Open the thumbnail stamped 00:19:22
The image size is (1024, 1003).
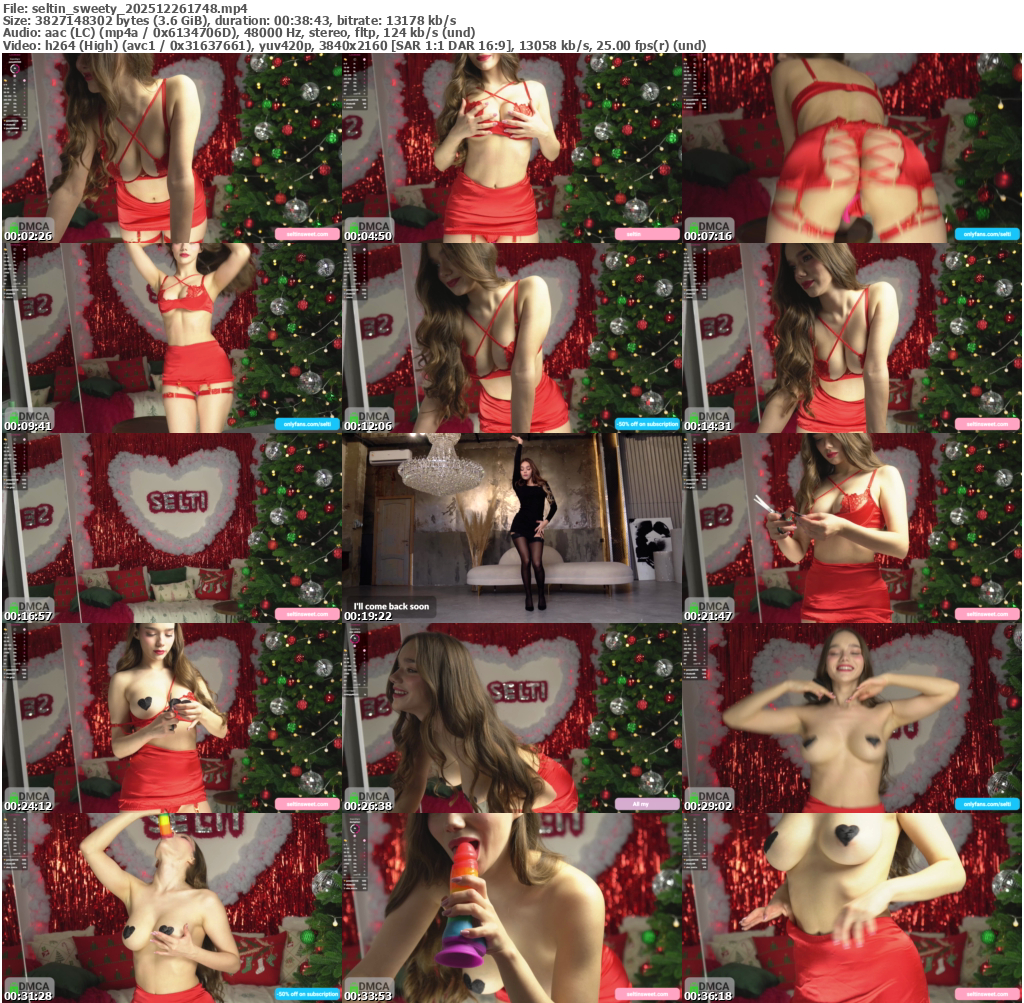(x=511, y=528)
